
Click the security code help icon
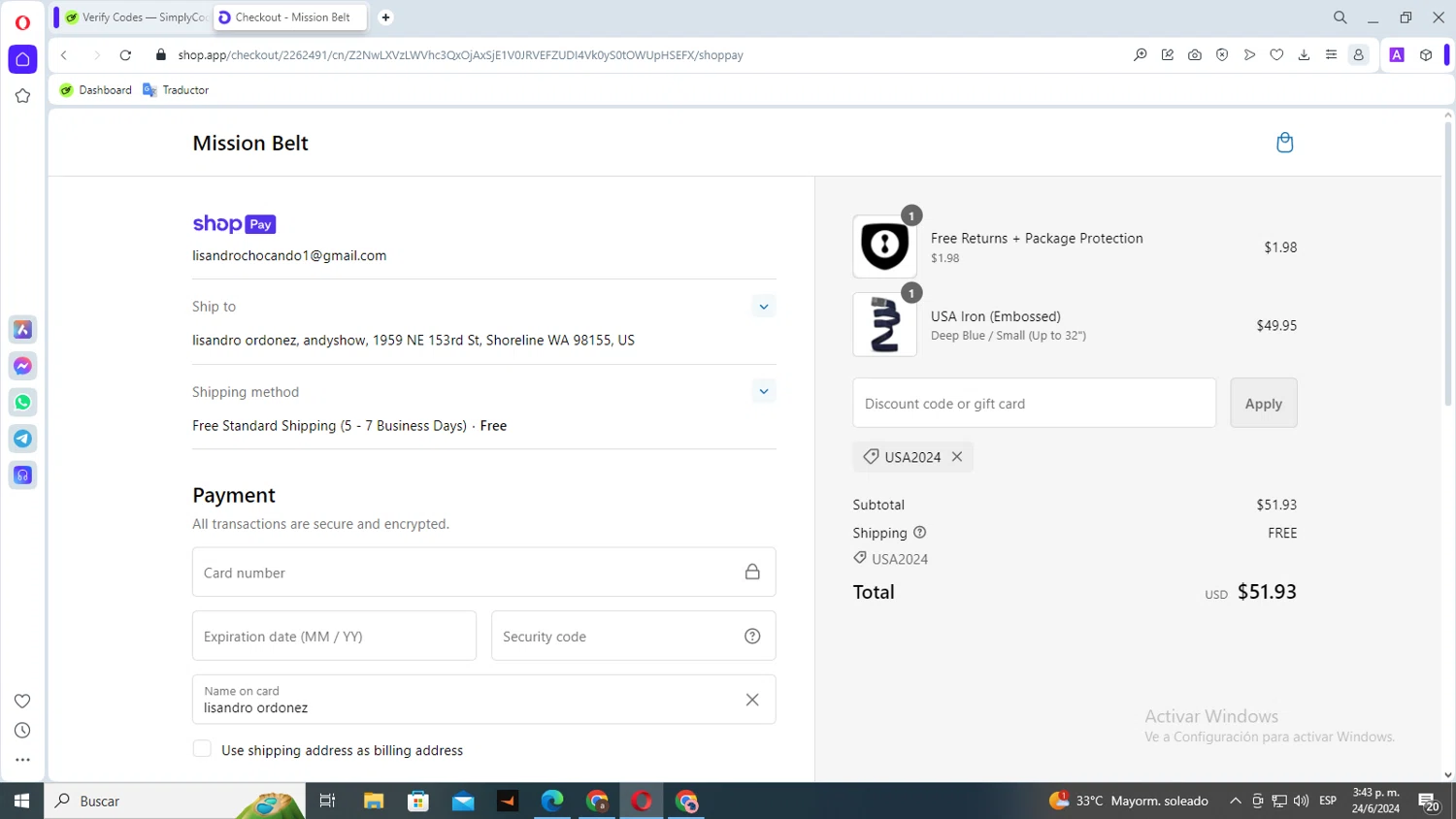pyautogui.click(x=752, y=637)
